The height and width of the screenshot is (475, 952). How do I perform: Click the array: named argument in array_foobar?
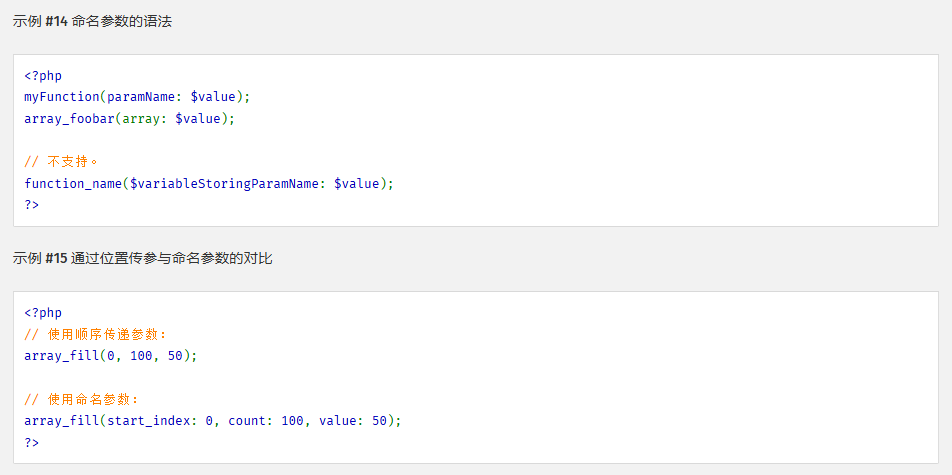[145, 118]
